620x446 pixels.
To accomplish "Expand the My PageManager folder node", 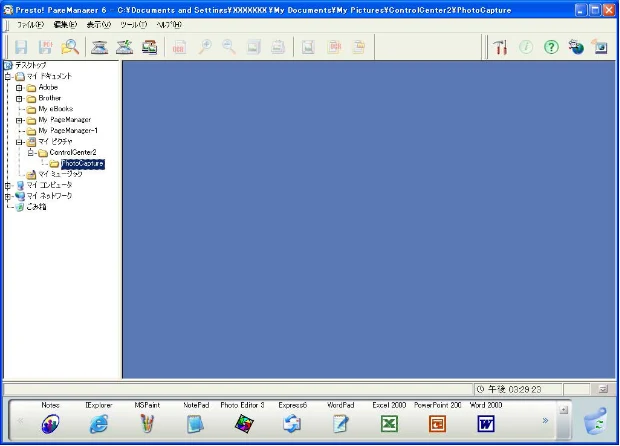I will coord(19,120).
